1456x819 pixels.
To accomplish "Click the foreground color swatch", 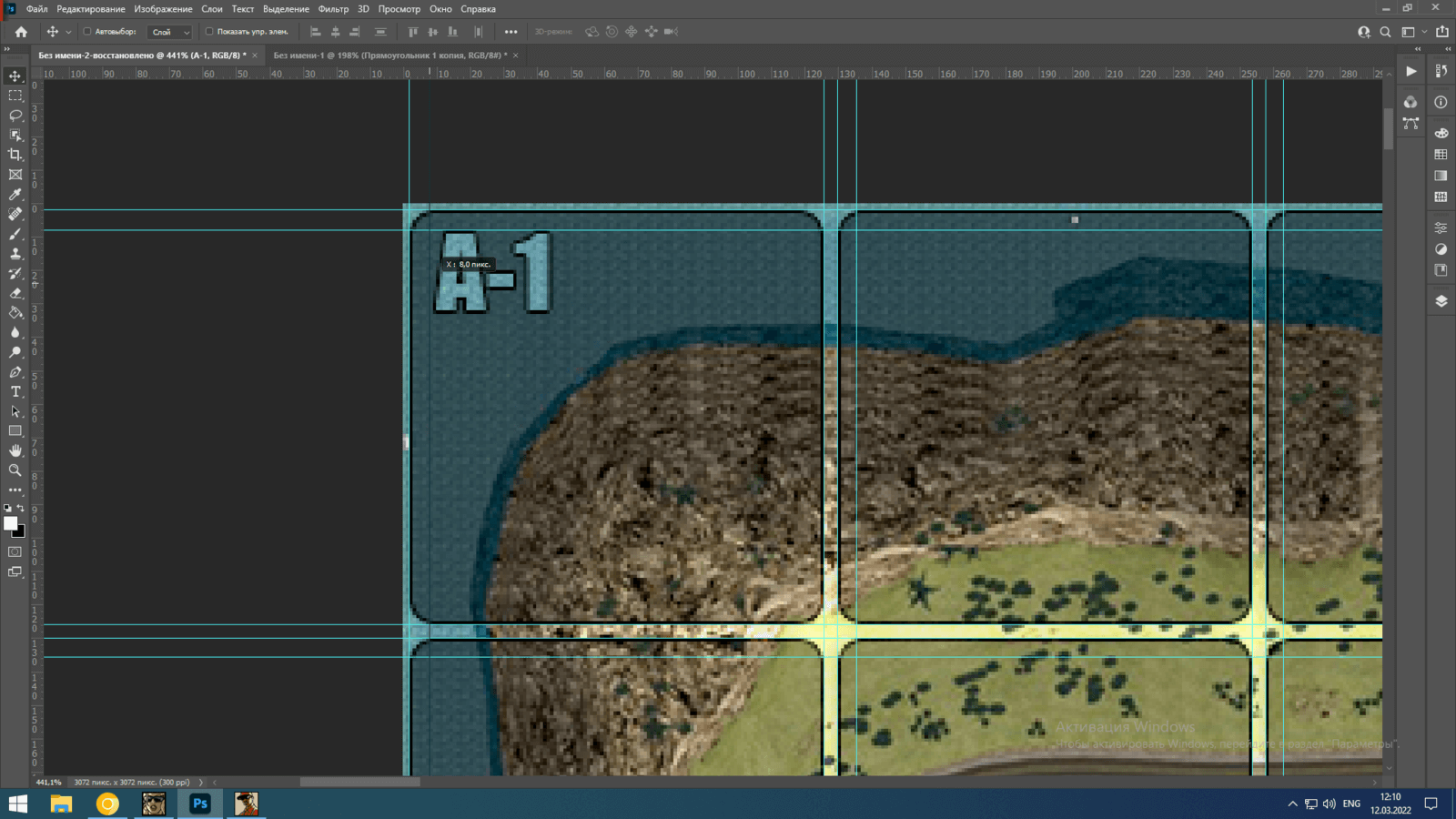I will click(10, 522).
